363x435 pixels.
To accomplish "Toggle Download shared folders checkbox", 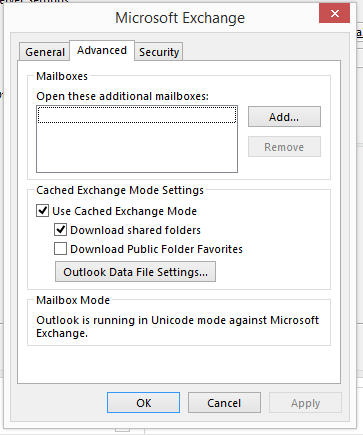I will click(60, 230).
